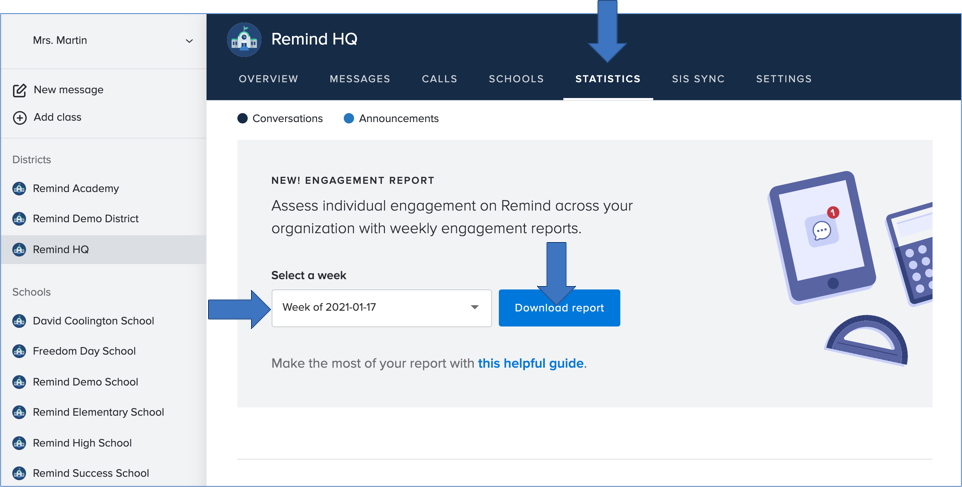Click the New message compose icon
The height and width of the screenshot is (487, 962).
point(20,90)
